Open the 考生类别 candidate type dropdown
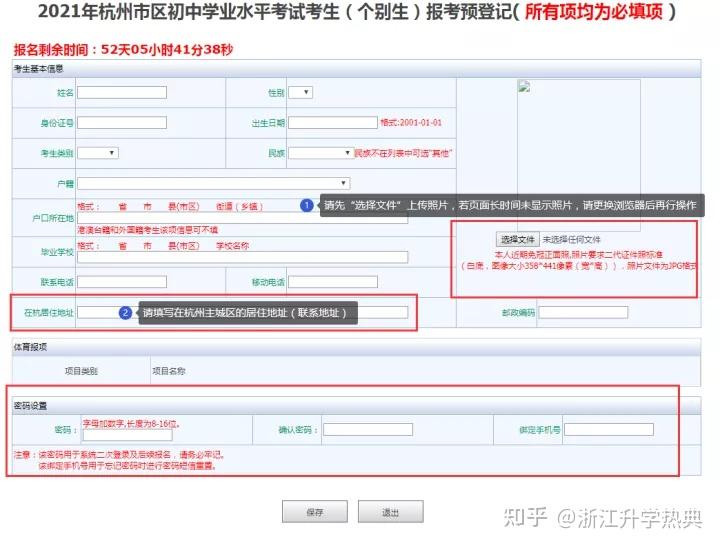Image resolution: width=720 pixels, height=548 pixels. [98, 153]
